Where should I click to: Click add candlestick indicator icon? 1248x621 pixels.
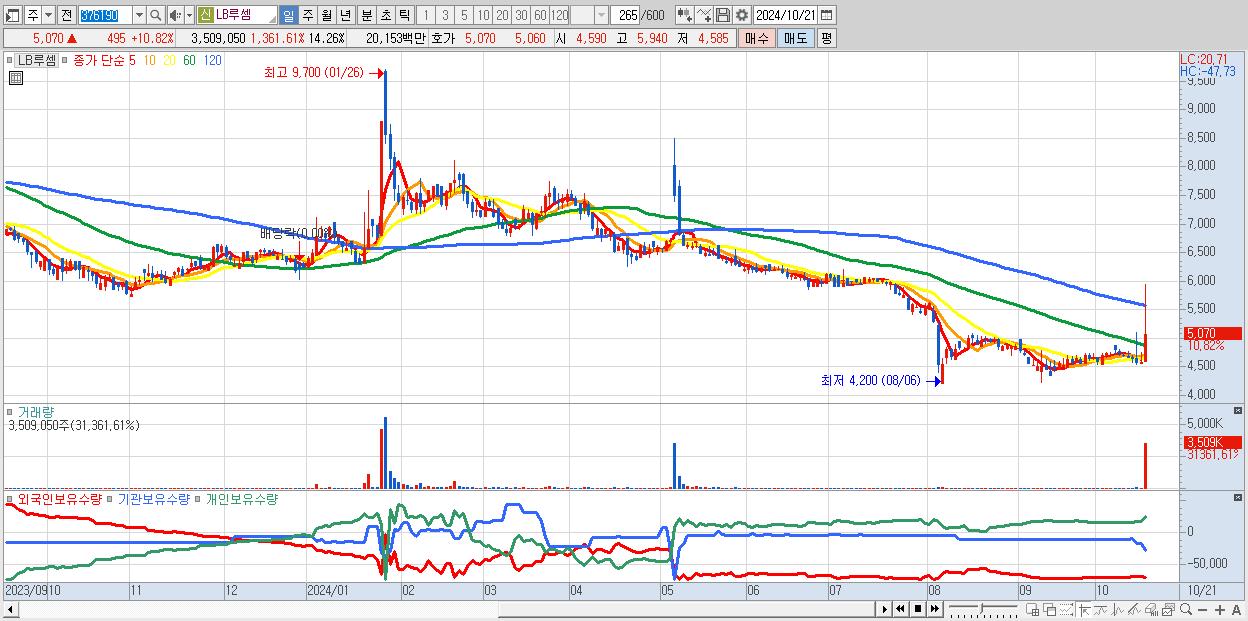coord(685,15)
